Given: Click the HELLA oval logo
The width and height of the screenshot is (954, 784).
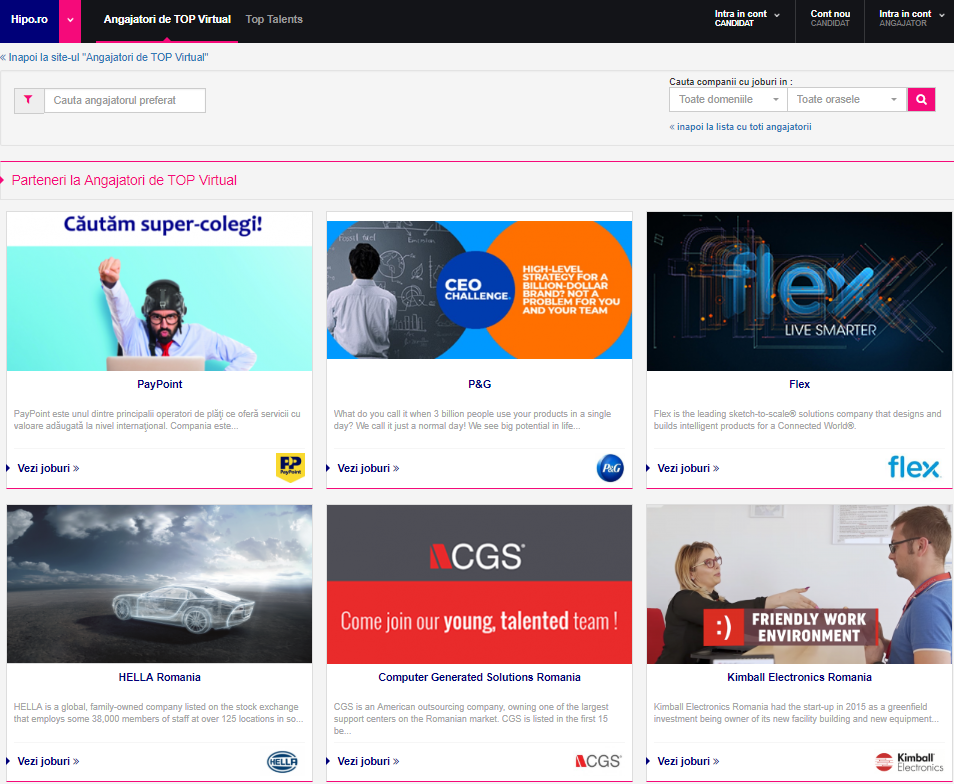Looking at the screenshot, I should 283,761.
